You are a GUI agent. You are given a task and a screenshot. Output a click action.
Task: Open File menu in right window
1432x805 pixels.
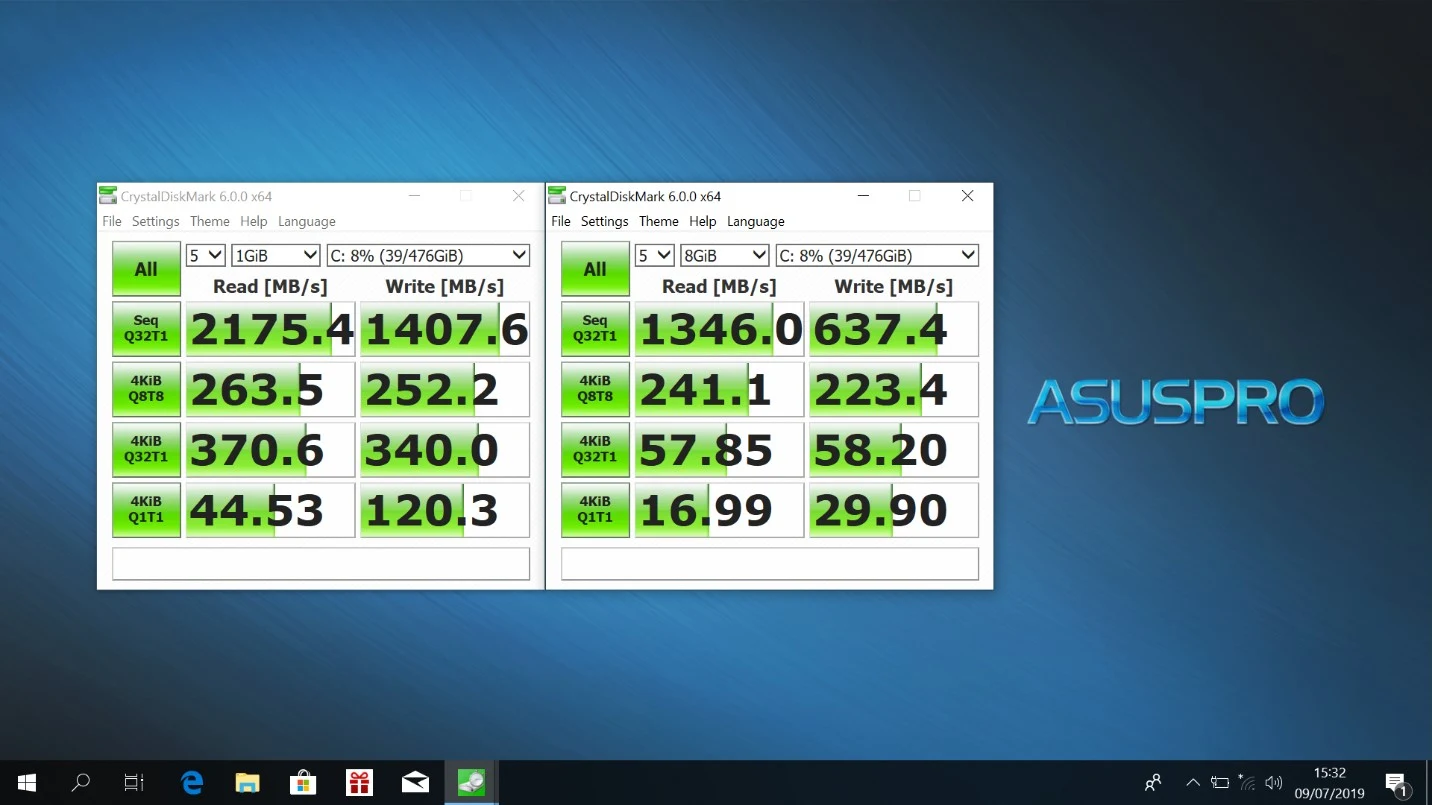[561, 221]
